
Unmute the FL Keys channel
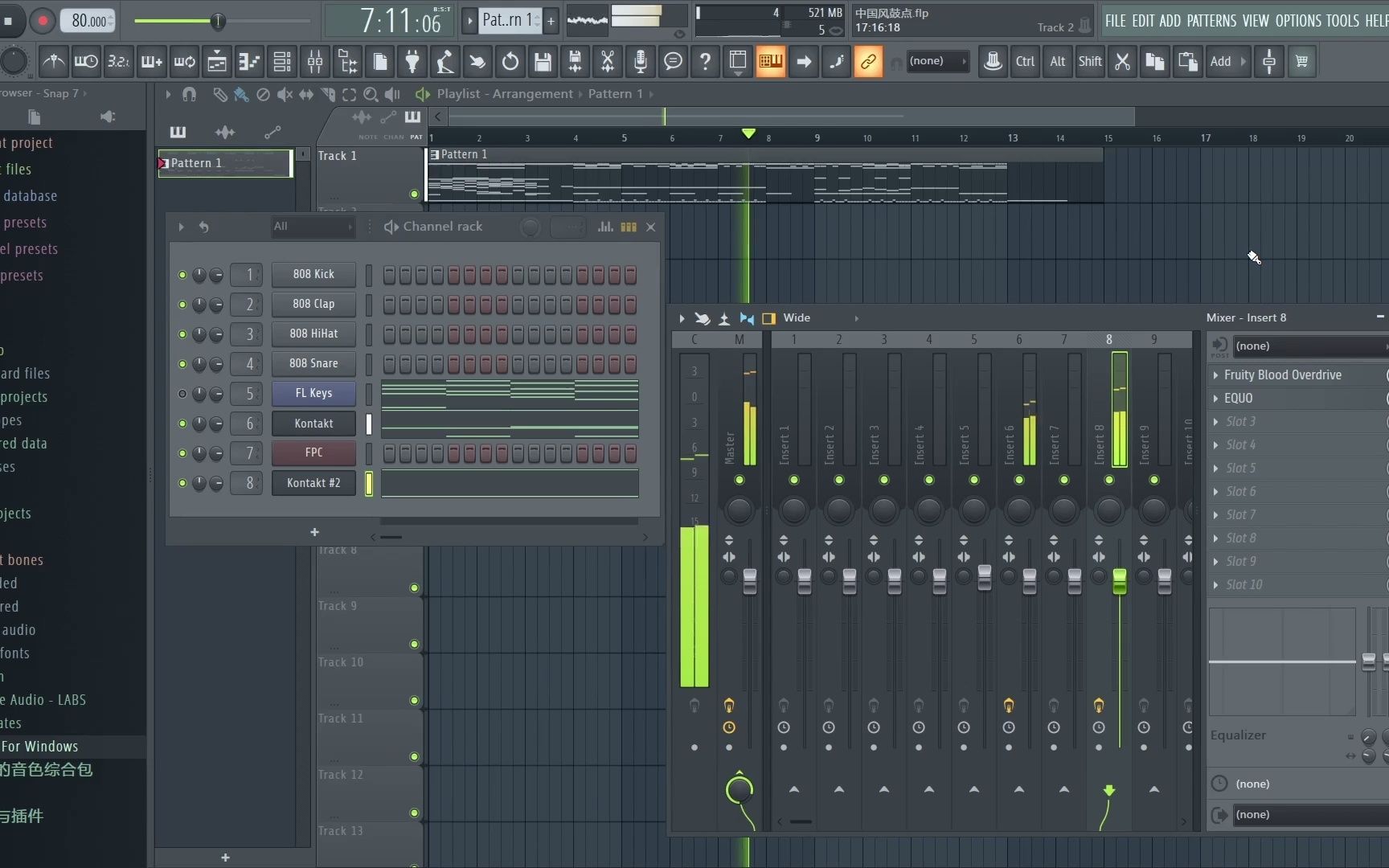click(182, 394)
